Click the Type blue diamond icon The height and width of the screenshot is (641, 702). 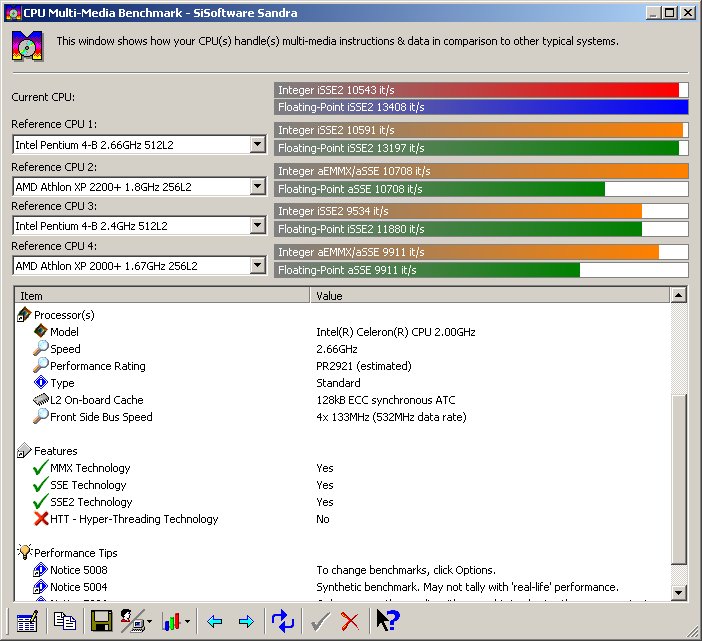tap(40, 383)
